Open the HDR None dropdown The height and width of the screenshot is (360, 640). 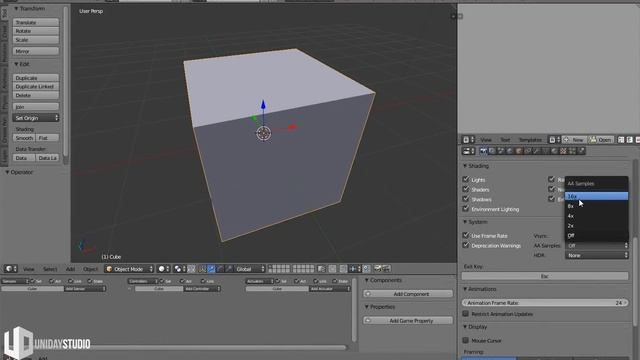597,255
